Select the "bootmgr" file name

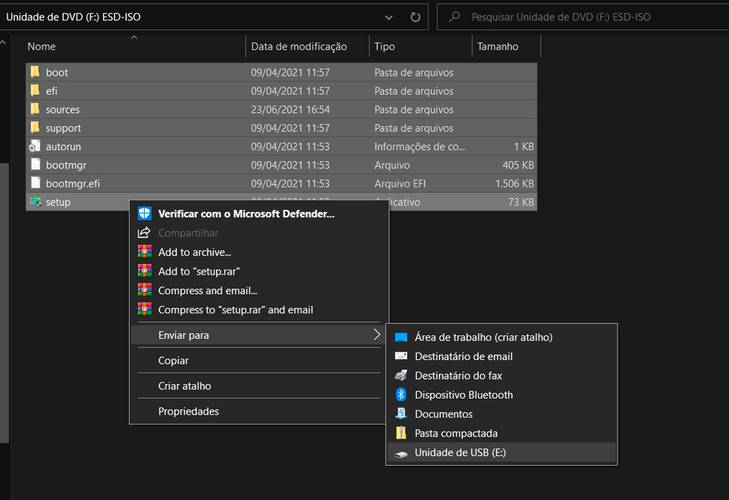tap(66, 165)
